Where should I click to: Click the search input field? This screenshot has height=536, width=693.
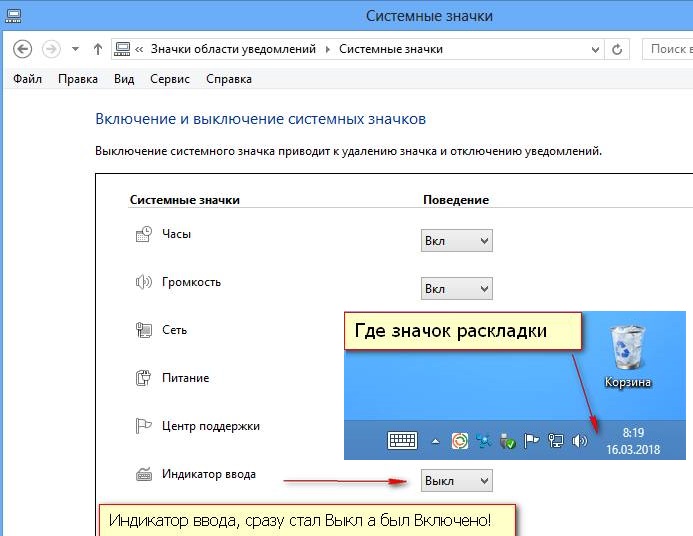pos(668,49)
